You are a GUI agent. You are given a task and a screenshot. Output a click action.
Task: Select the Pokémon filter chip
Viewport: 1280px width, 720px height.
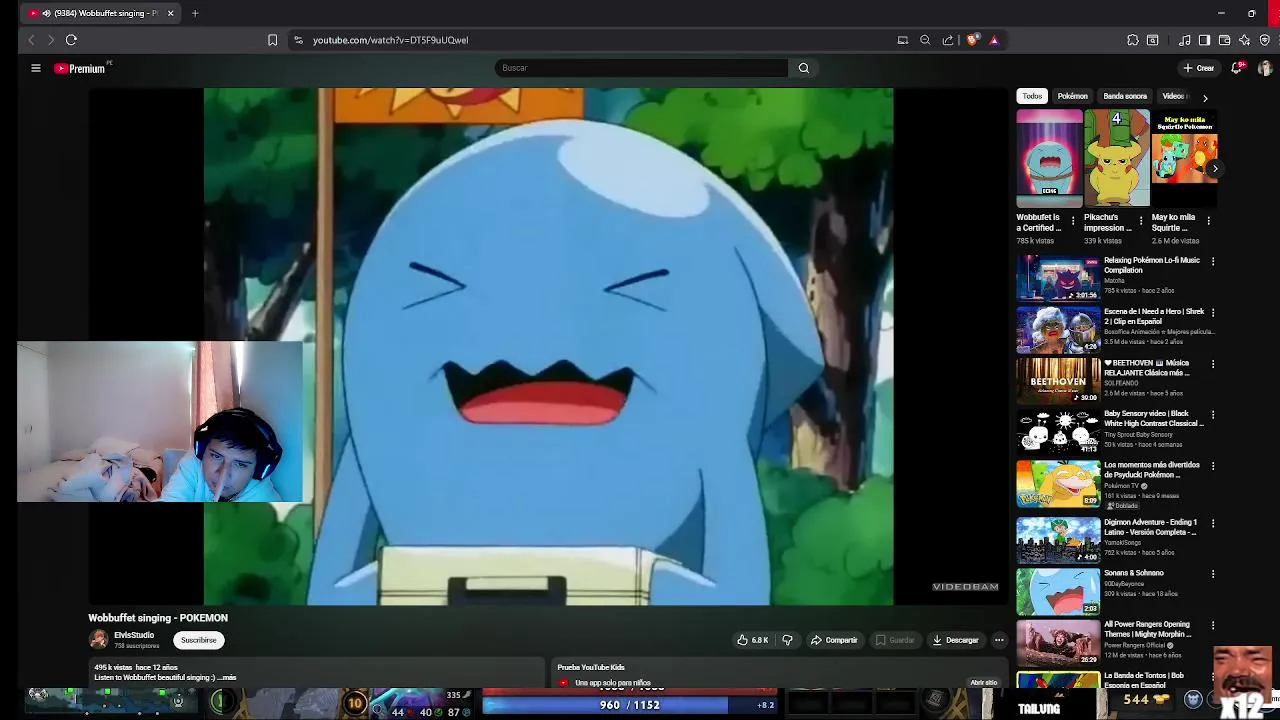[1072, 96]
